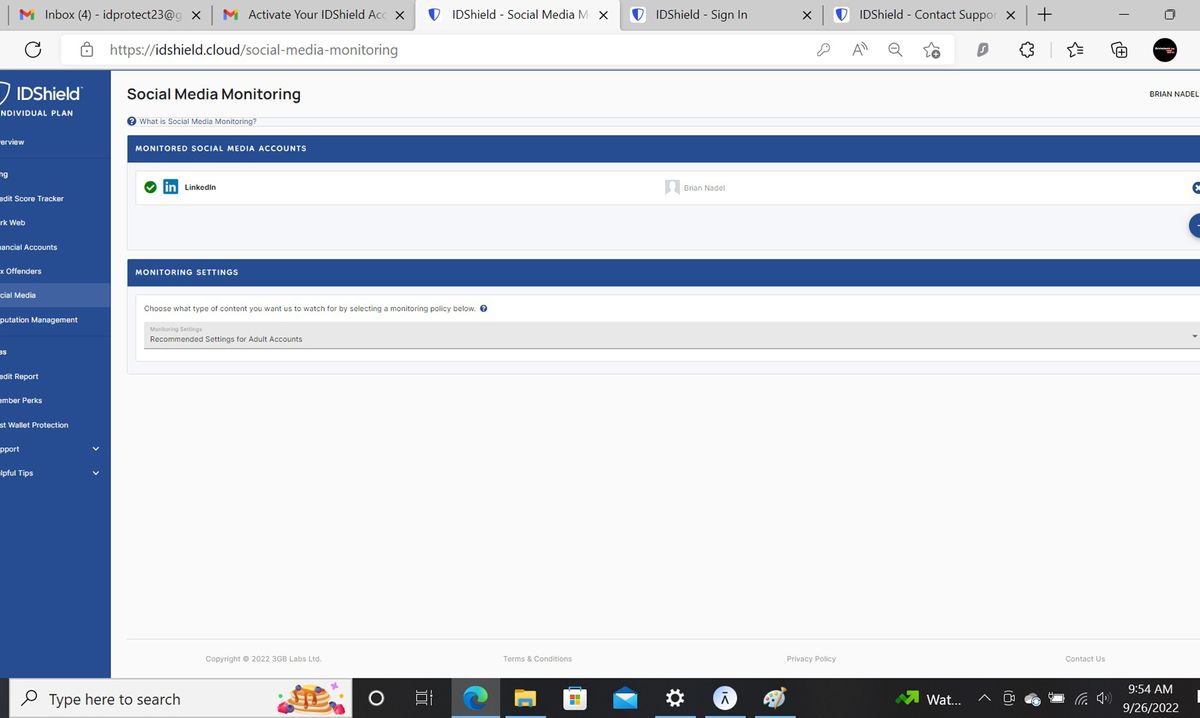Click Contact Us in the footer
This screenshot has height=718, width=1200.
click(1084, 658)
